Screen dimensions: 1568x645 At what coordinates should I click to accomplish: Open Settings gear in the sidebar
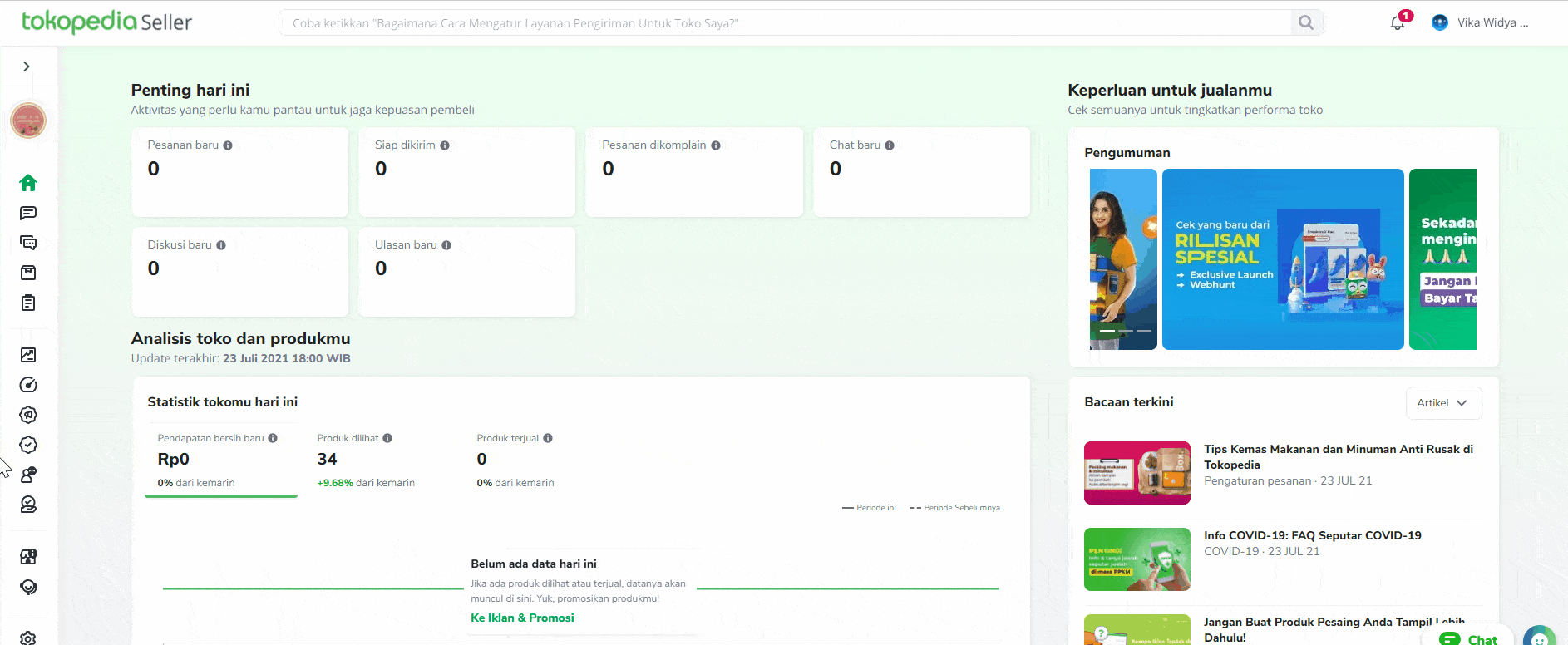[28, 638]
